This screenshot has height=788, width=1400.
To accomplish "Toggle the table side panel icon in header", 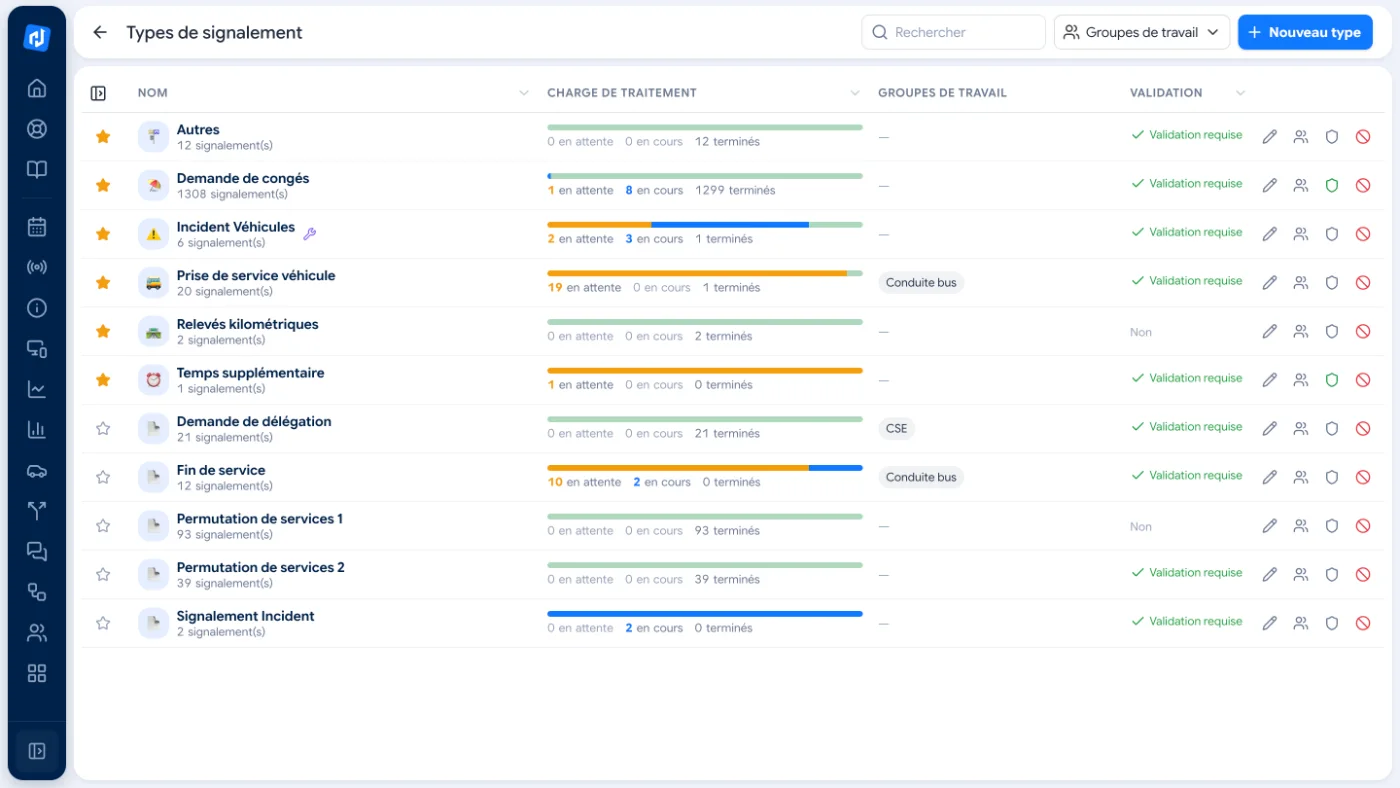I will pos(98,93).
